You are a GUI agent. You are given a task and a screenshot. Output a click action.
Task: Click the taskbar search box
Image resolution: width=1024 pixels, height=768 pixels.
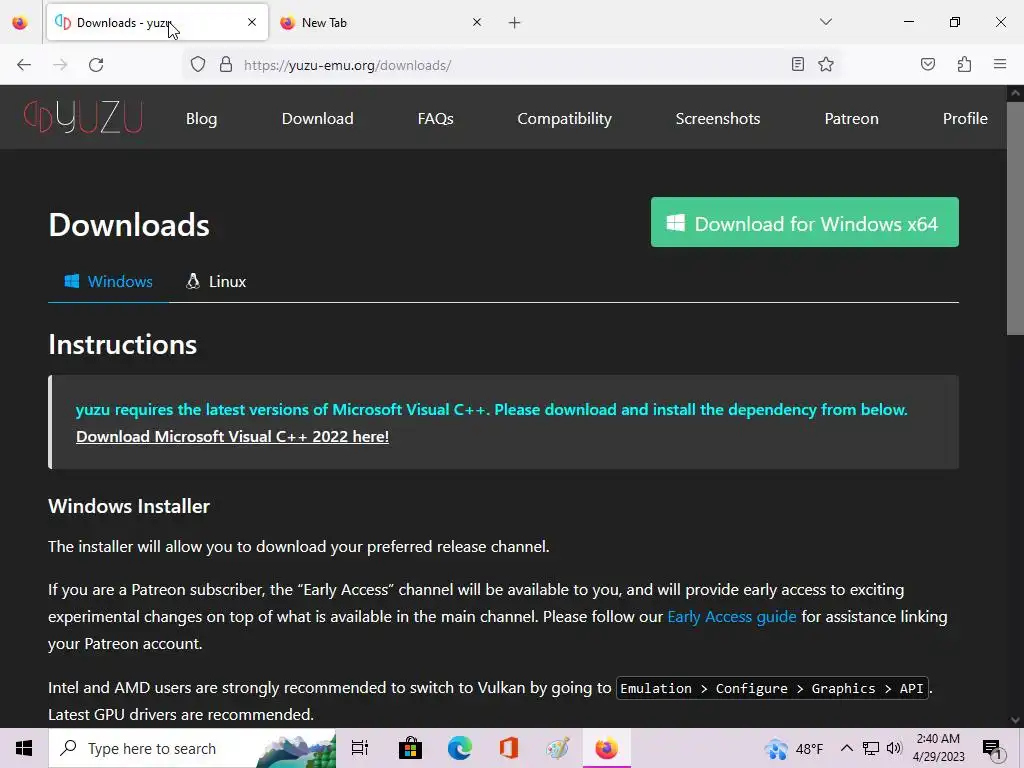coord(192,748)
